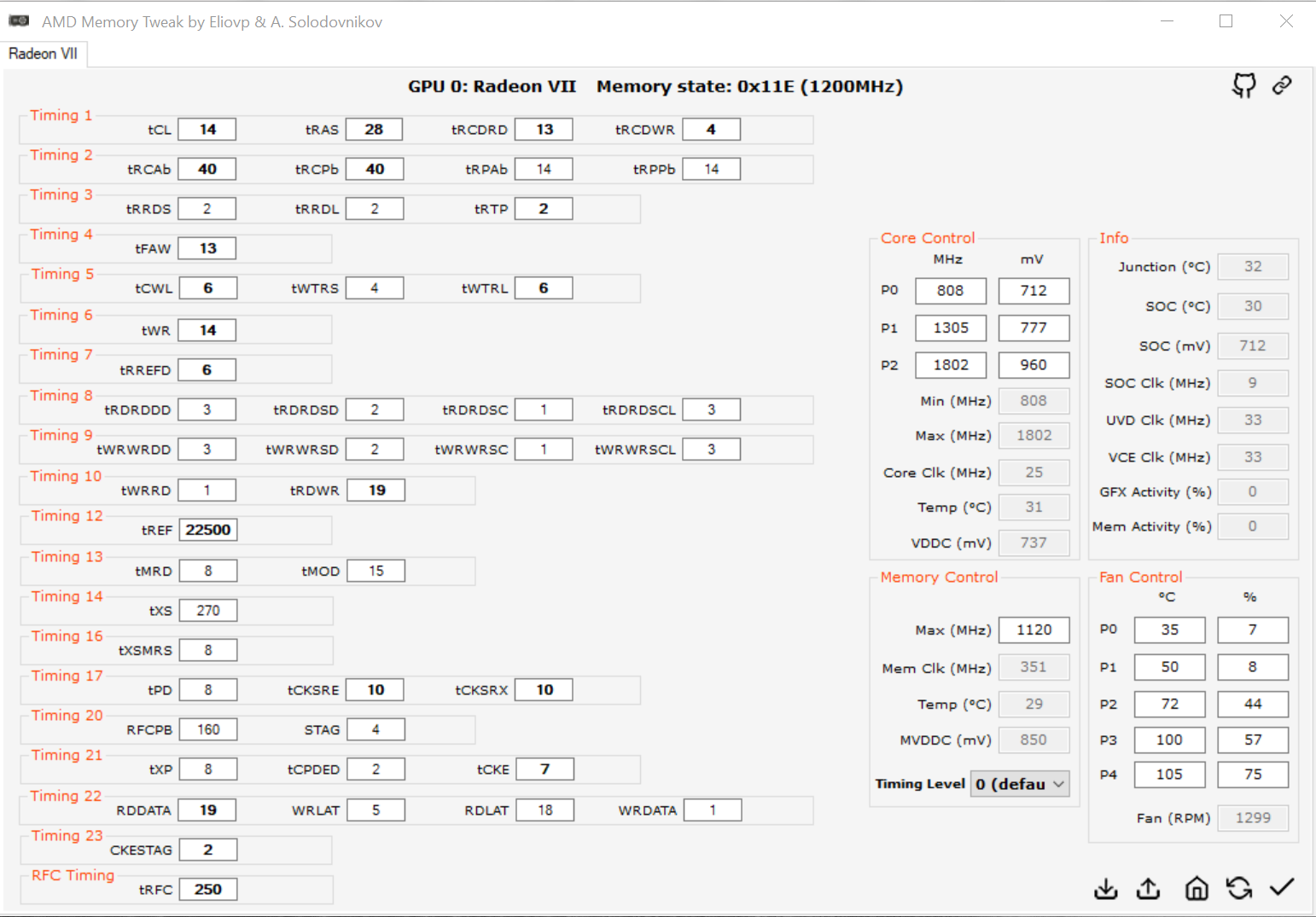Click the upload/save timings icon
The height and width of the screenshot is (917, 1316).
pos(1149,889)
